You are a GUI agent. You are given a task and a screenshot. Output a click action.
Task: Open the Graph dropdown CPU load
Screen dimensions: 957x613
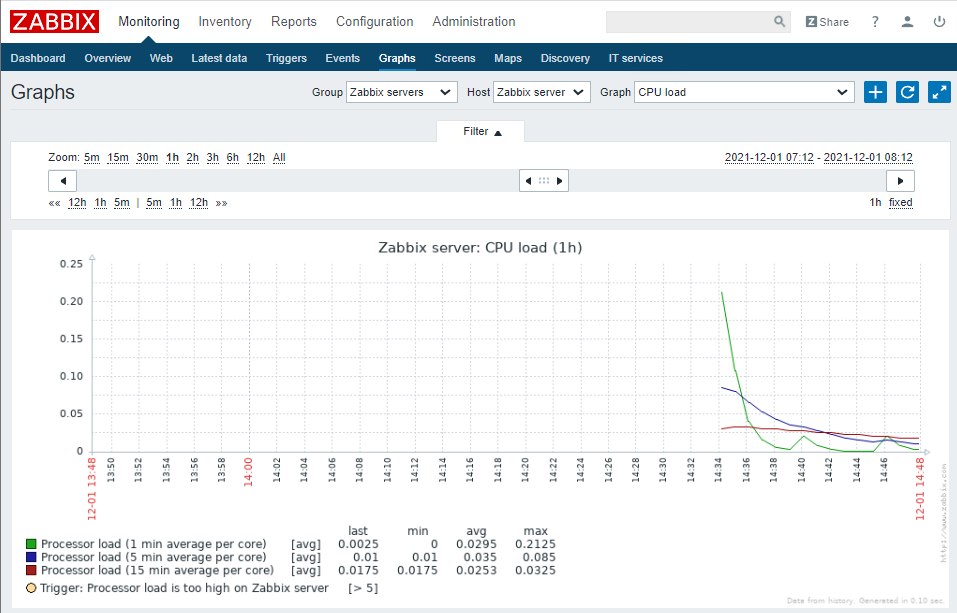[744, 92]
